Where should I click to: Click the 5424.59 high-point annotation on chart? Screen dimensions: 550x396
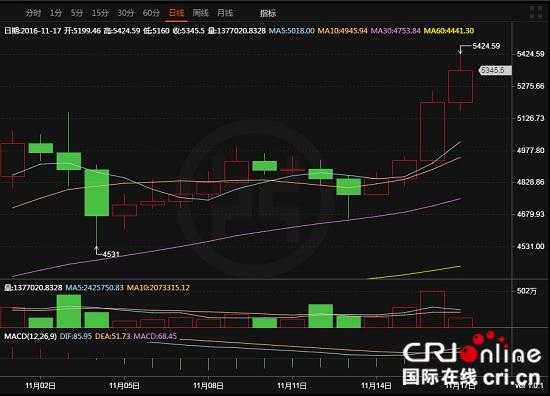click(486, 46)
